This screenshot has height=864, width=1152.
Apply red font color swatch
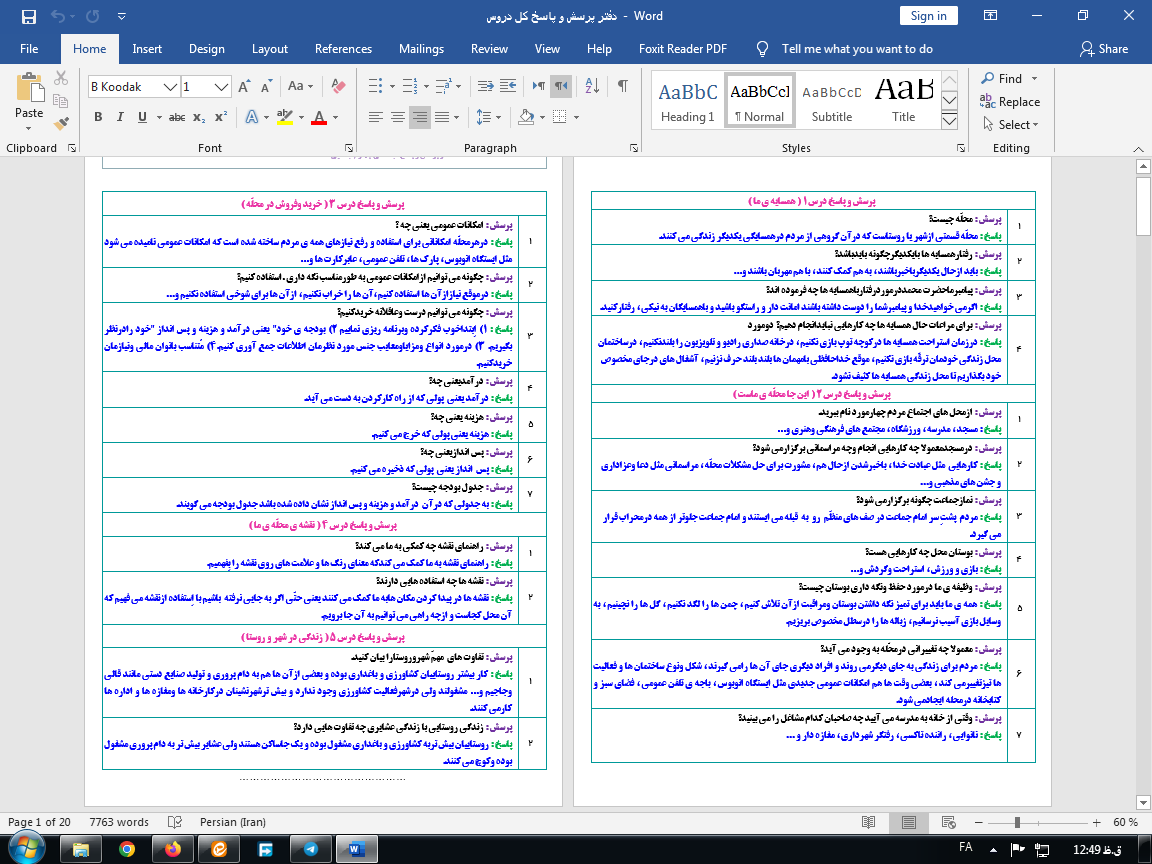click(x=319, y=117)
